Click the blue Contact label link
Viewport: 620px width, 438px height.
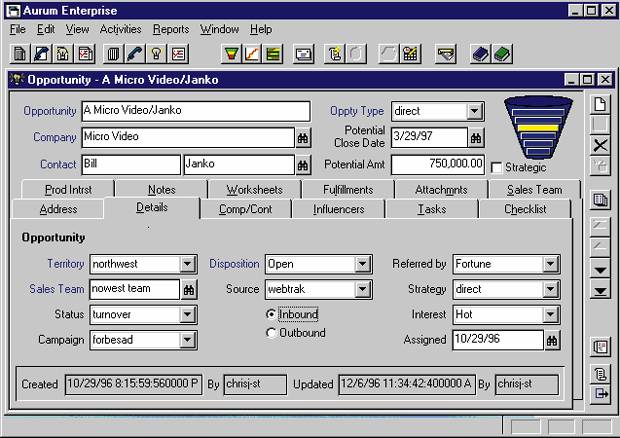(58, 165)
